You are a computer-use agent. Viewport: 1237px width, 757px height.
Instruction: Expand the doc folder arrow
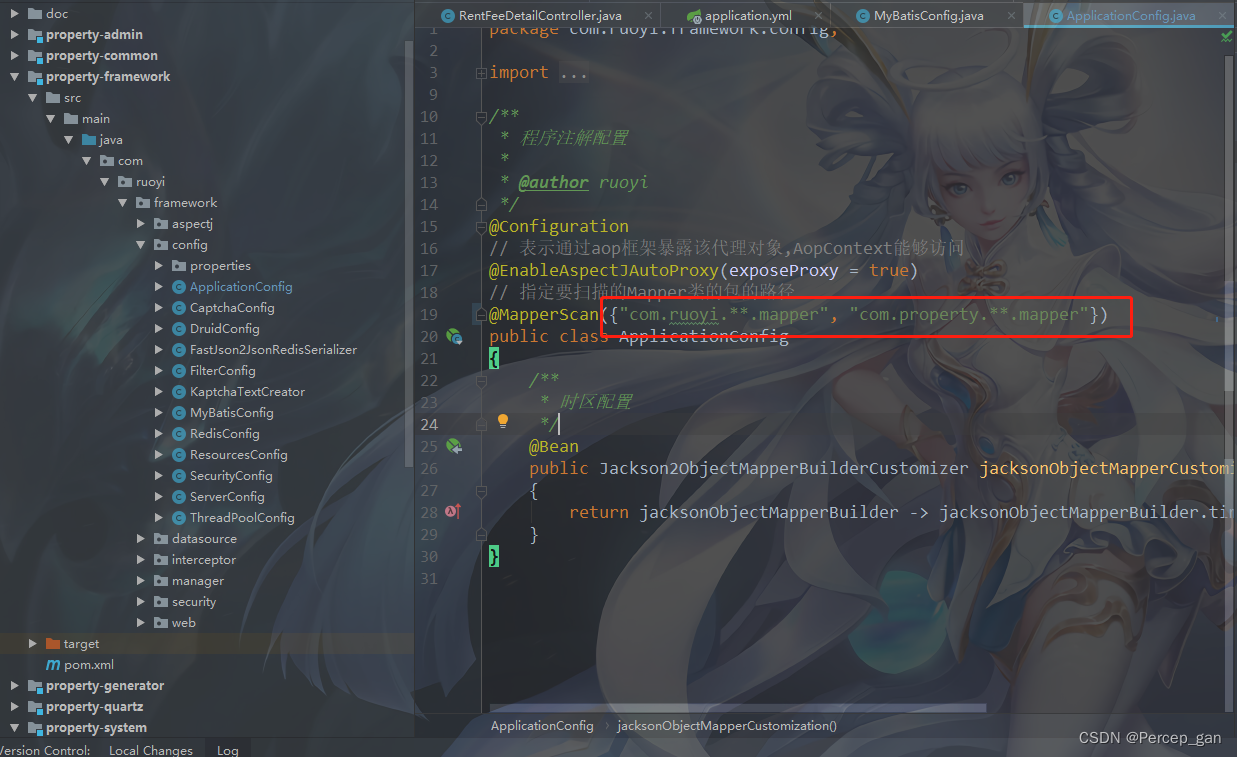click(x=14, y=14)
